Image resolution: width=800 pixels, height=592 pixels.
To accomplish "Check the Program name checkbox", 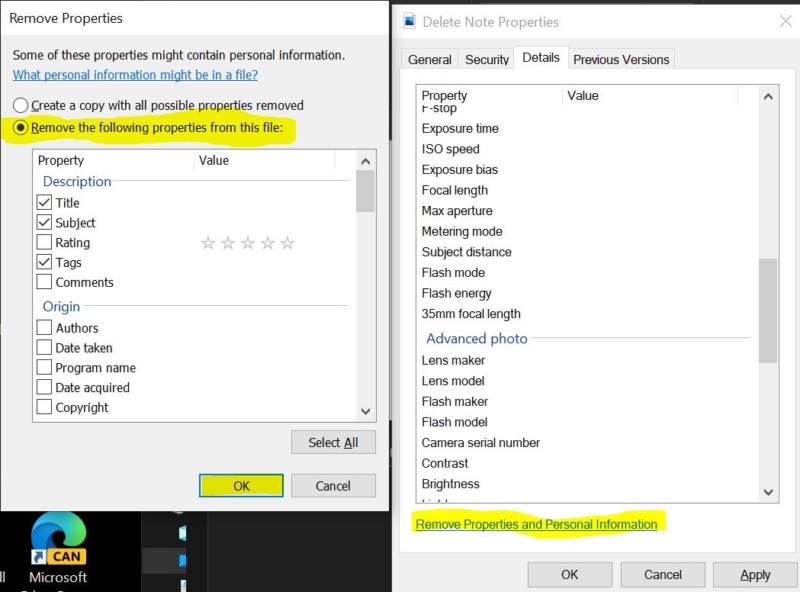I will [x=45, y=367].
